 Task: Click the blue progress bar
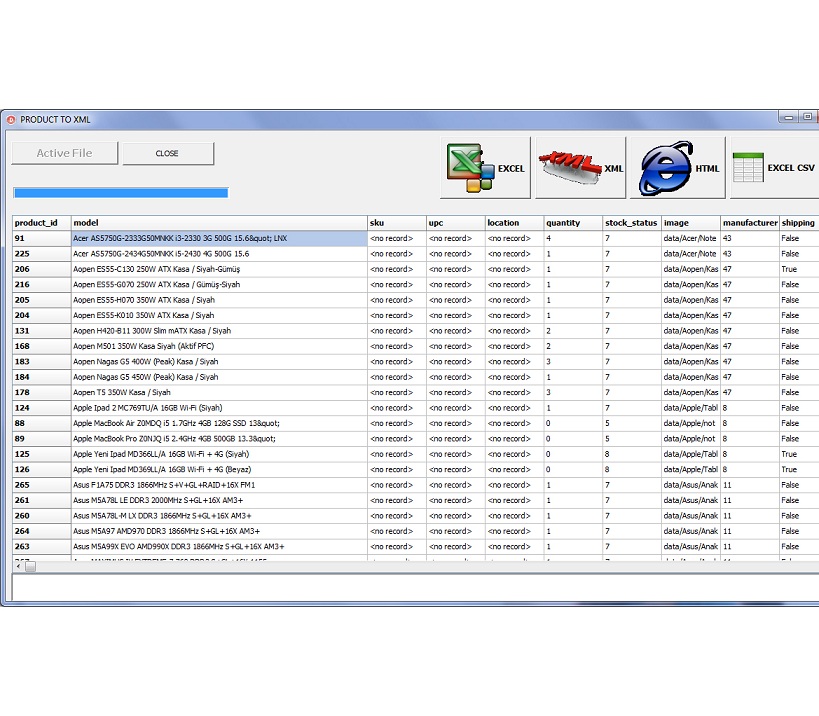(120, 193)
